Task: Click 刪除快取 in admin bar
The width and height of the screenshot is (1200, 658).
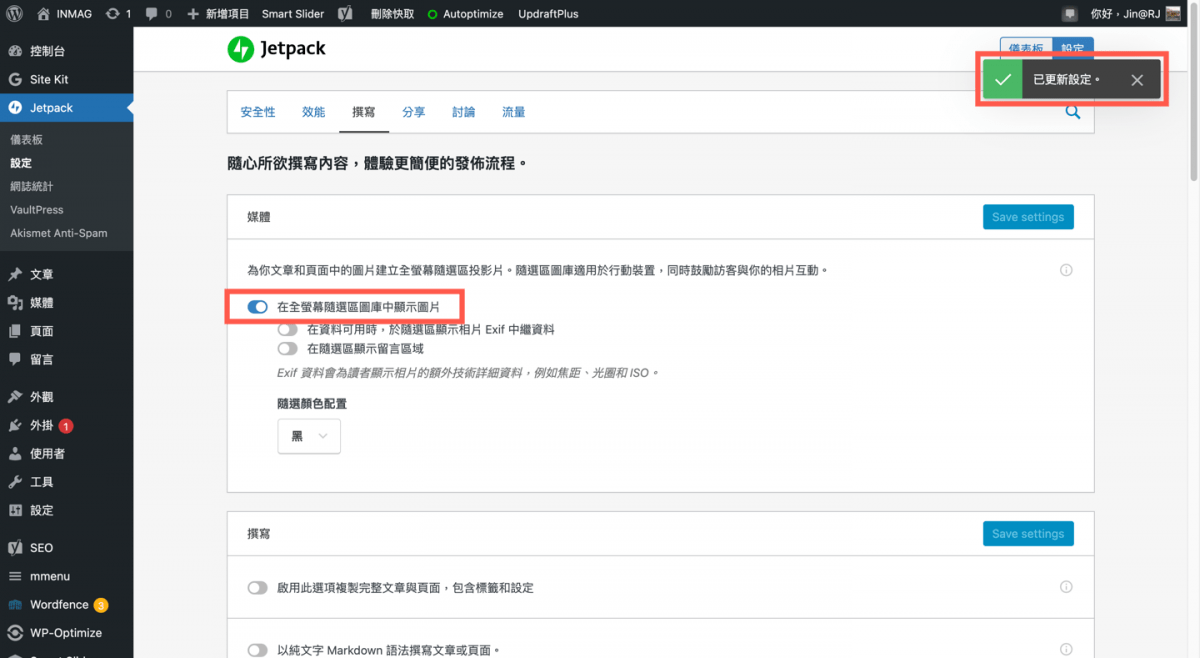Action: point(392,14)
